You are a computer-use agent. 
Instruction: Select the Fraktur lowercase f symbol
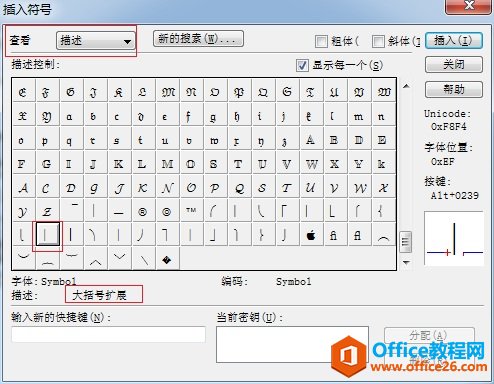click(188, 116)
